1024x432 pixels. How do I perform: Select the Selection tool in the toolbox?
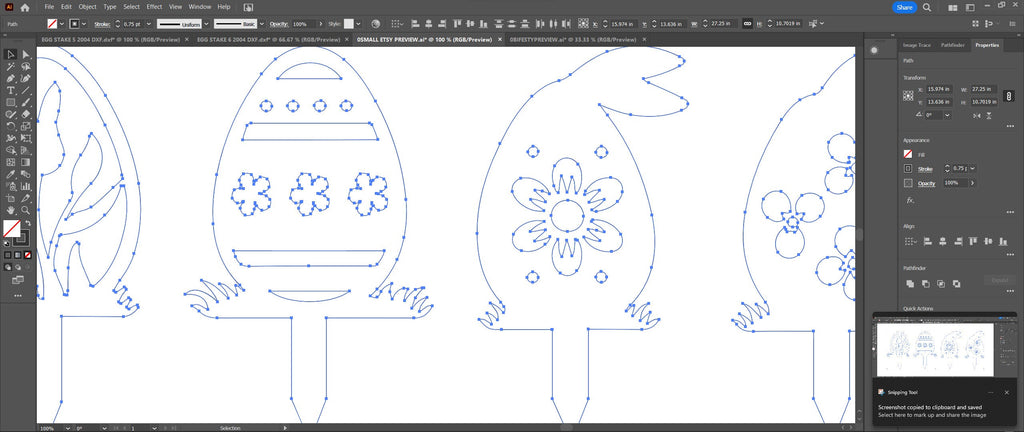point(11,54)
